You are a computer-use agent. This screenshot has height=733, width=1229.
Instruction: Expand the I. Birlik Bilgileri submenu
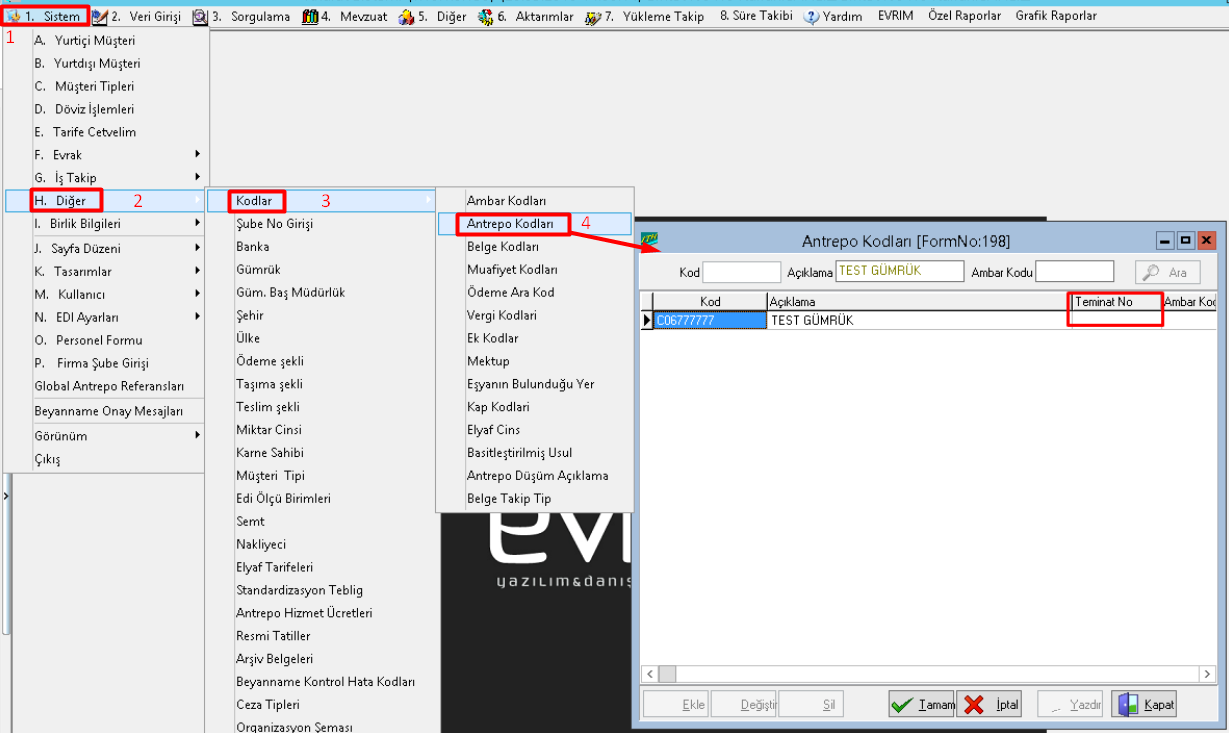(106, 224)
